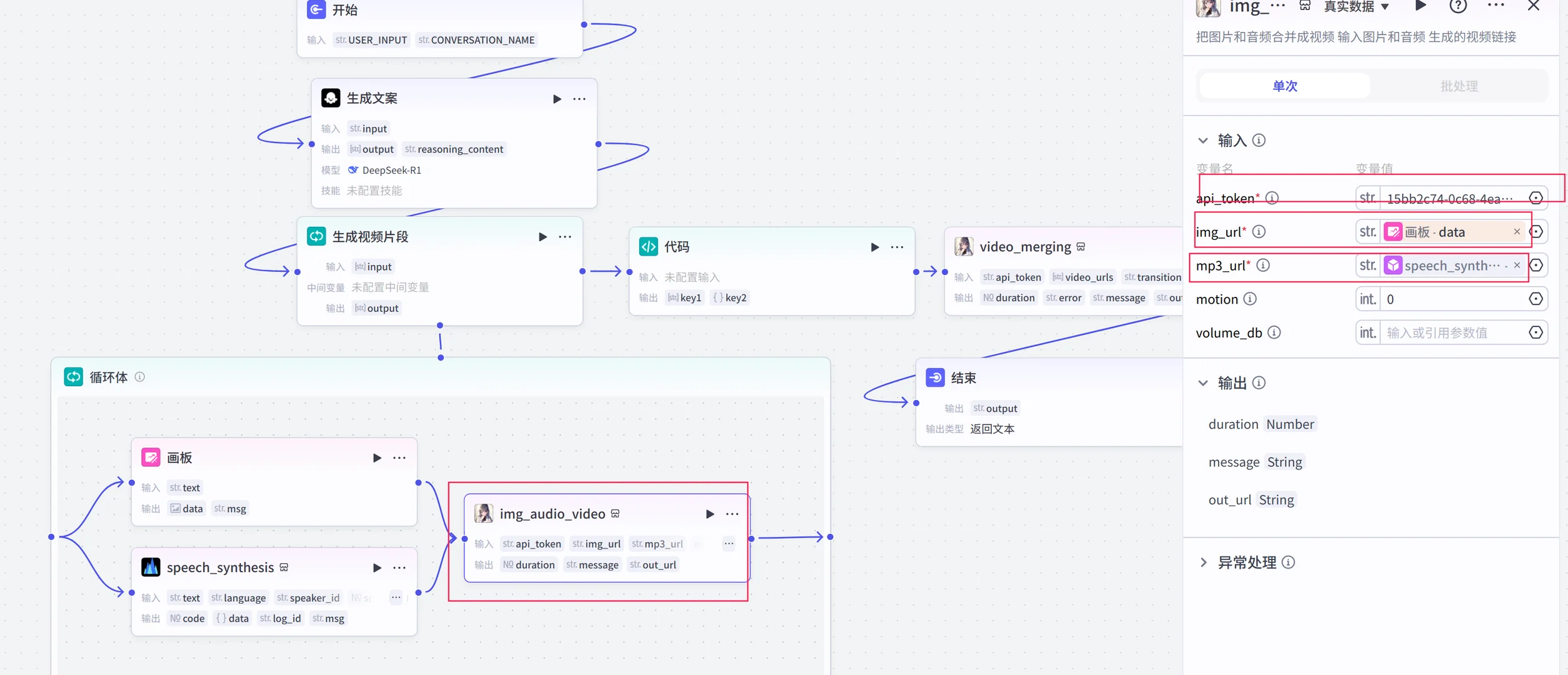Open 真实数据 dropdown in panel header
1568x675 pixels.
click(x=1357, y=7)
